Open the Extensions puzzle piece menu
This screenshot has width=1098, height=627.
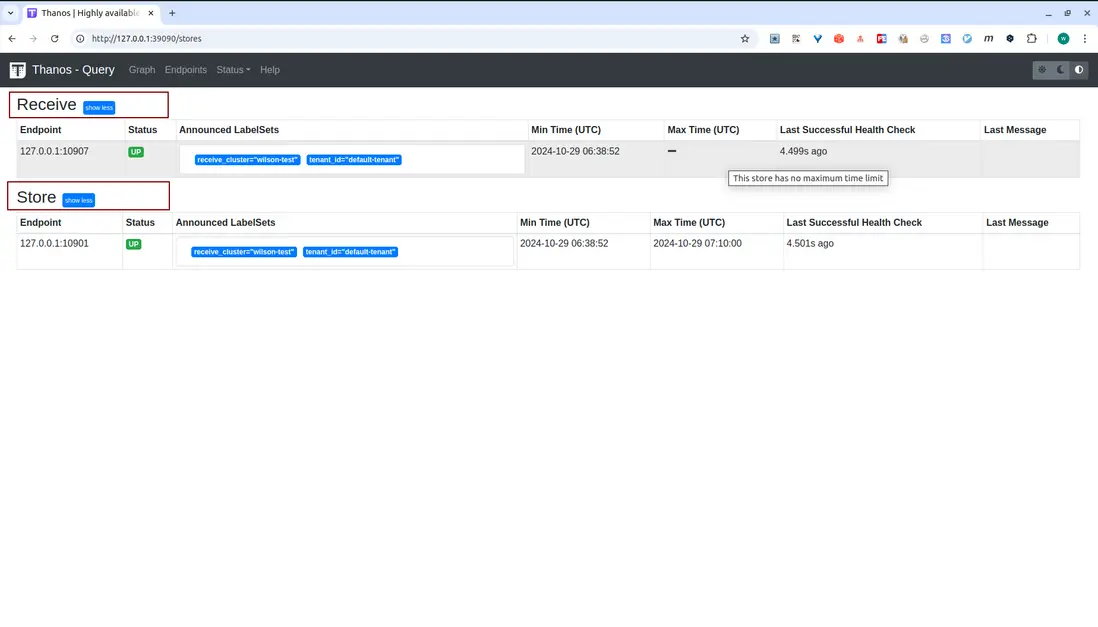(x=1031, y=39)
